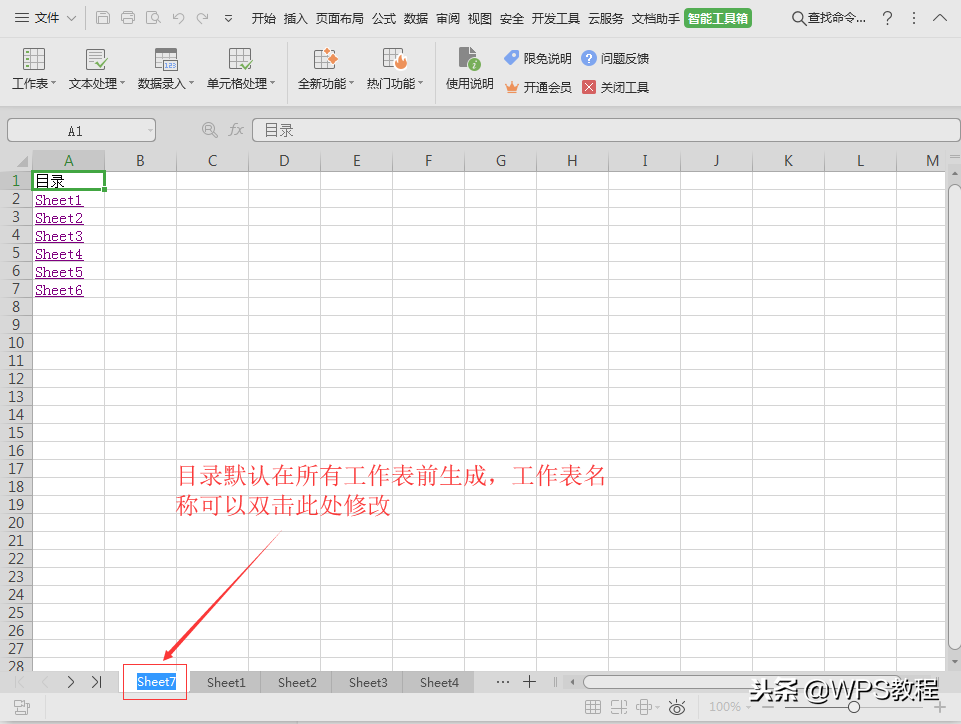Show more sheets with the ellipsis
The height and width of the screenshot is (724, 961).
(503, 682)
